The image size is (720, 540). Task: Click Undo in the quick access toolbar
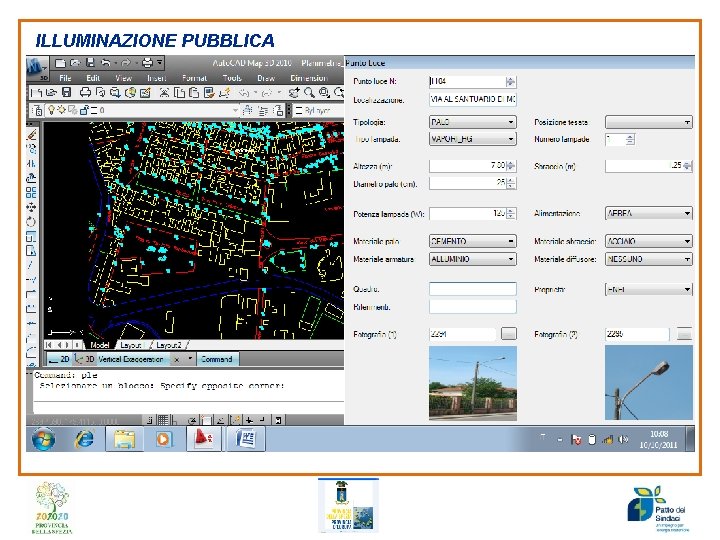(106, 63)
